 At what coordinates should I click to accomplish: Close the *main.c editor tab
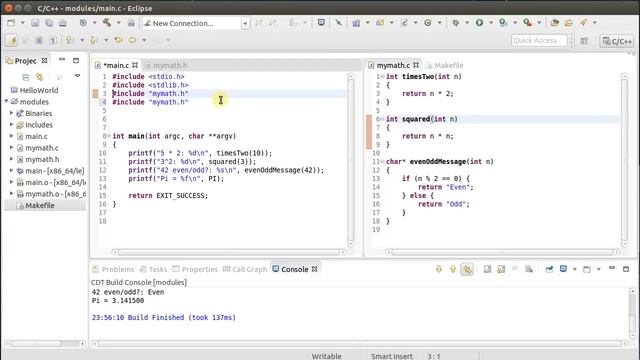pos(135,65)
